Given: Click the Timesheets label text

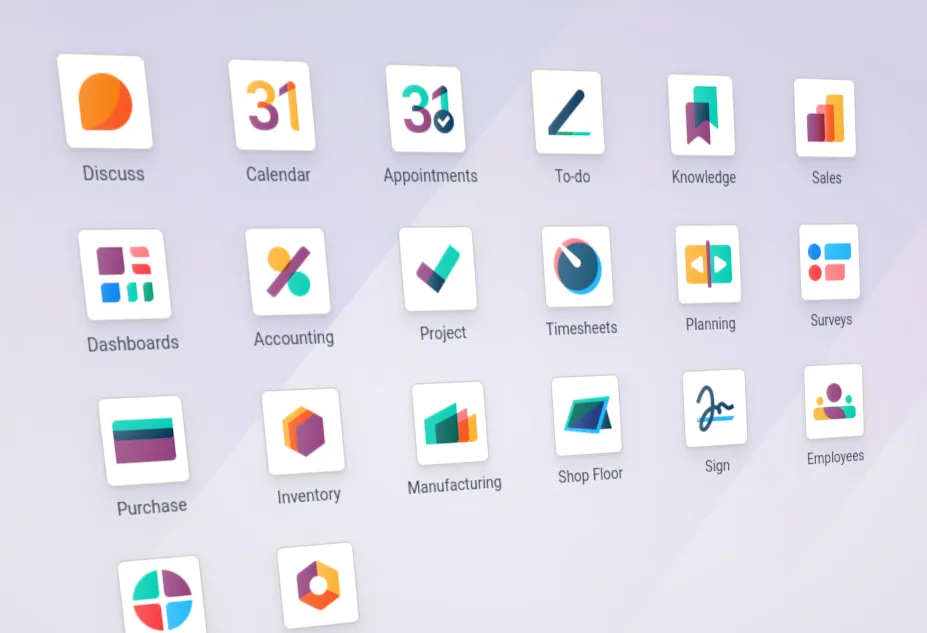Looking at the screenshot, I should 581,328.
